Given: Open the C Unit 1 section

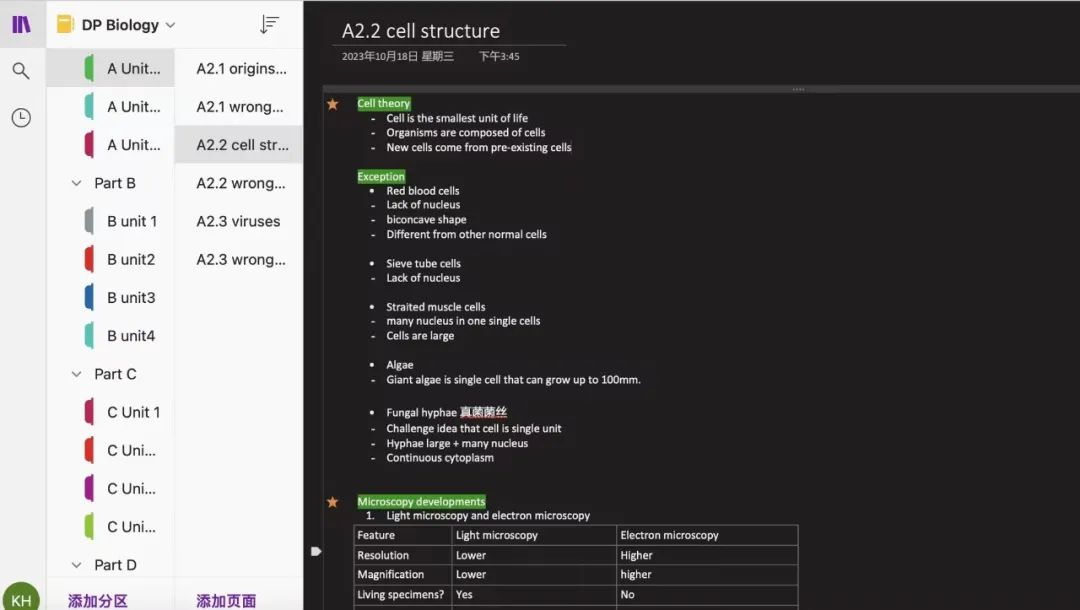Looking at the screenshot, I should [133, 412].
